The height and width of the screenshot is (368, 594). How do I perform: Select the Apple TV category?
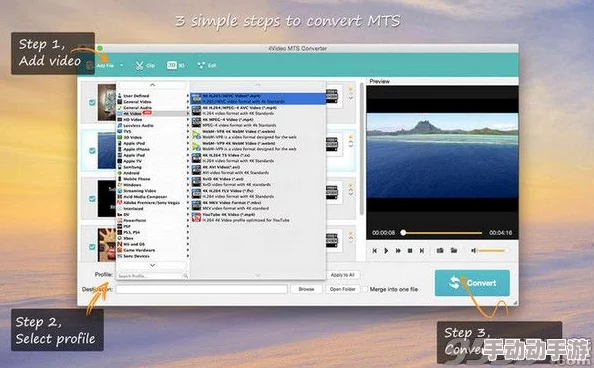coord(153,161)
